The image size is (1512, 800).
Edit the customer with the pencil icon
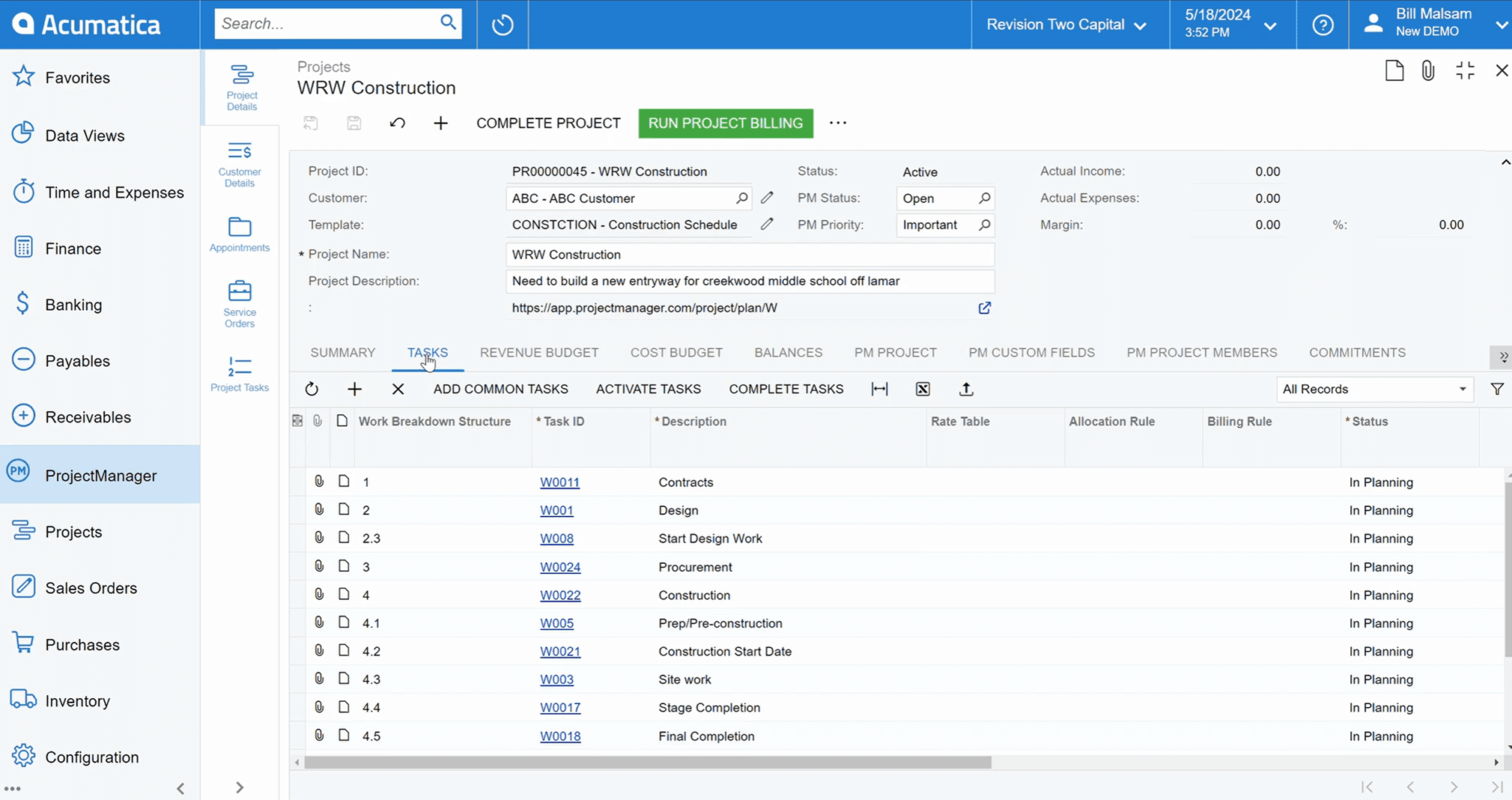(x=766, y=198)
